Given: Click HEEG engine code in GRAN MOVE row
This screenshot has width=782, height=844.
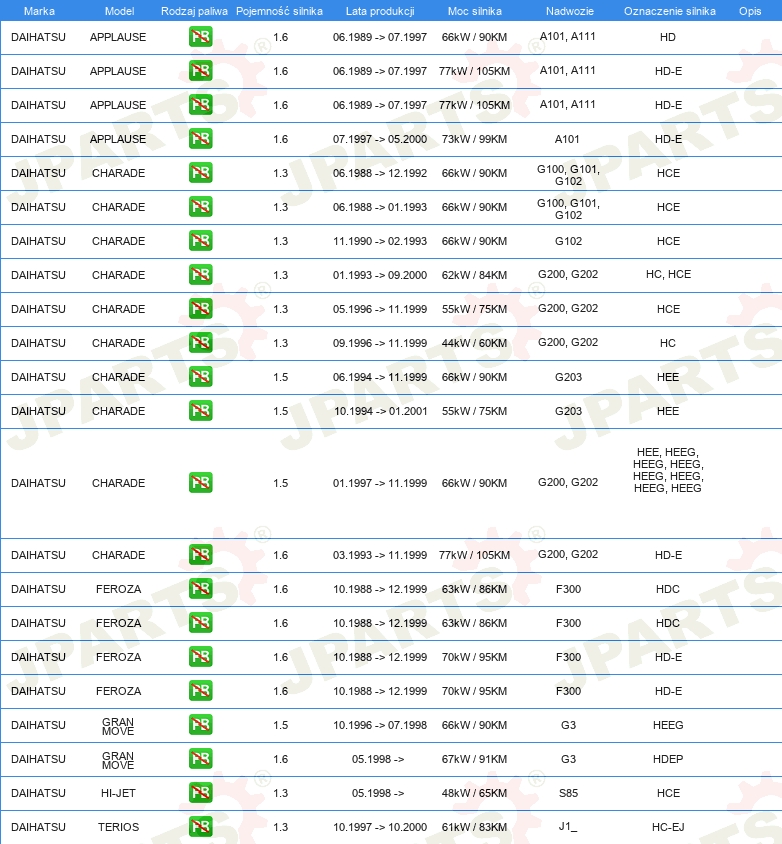Looking at the screenshot, I should [x=668, y=725].
